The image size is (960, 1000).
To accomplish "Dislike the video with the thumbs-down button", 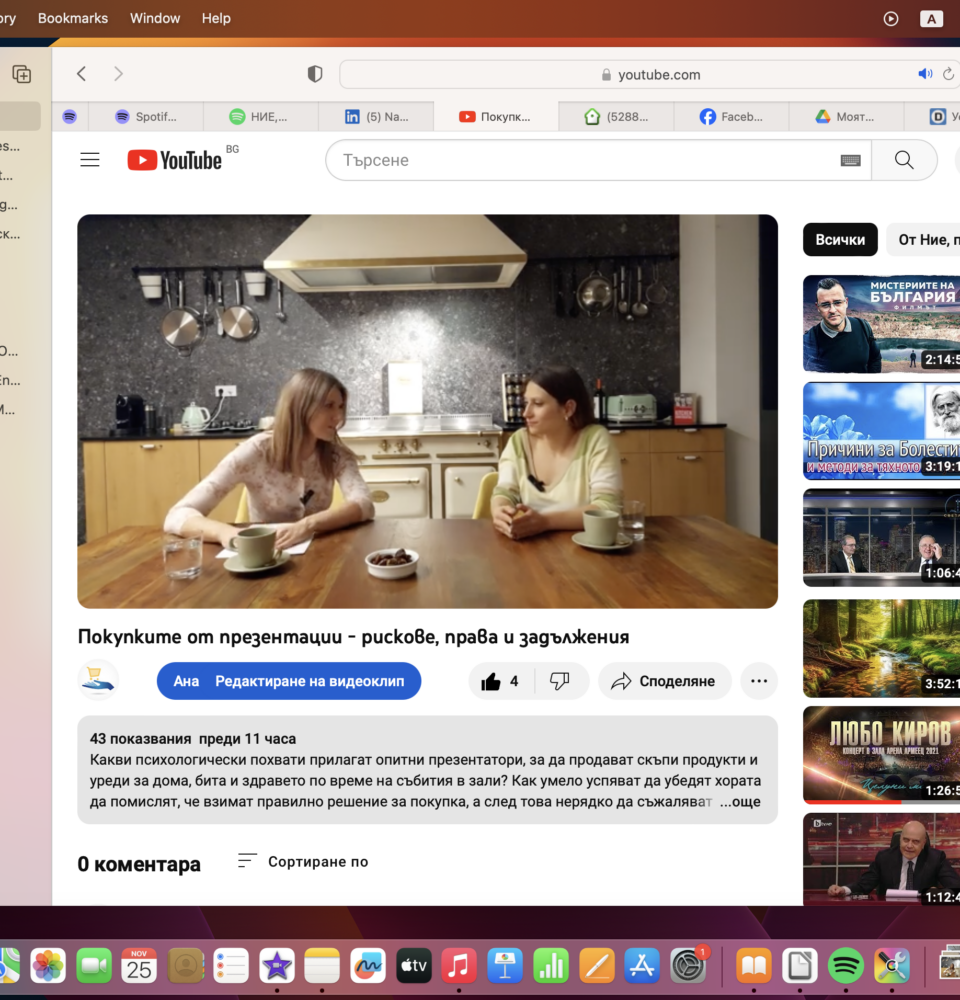I will [x=560, y=681].
